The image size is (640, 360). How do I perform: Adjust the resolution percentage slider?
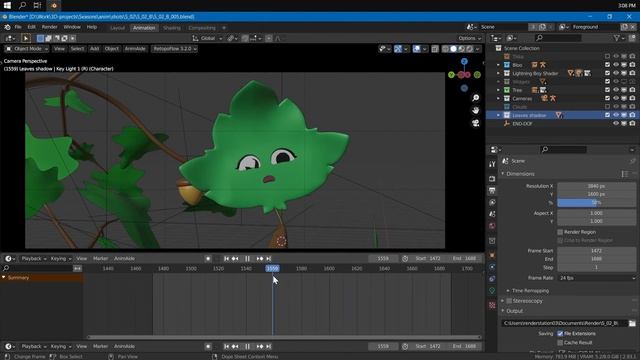(596, 202)
